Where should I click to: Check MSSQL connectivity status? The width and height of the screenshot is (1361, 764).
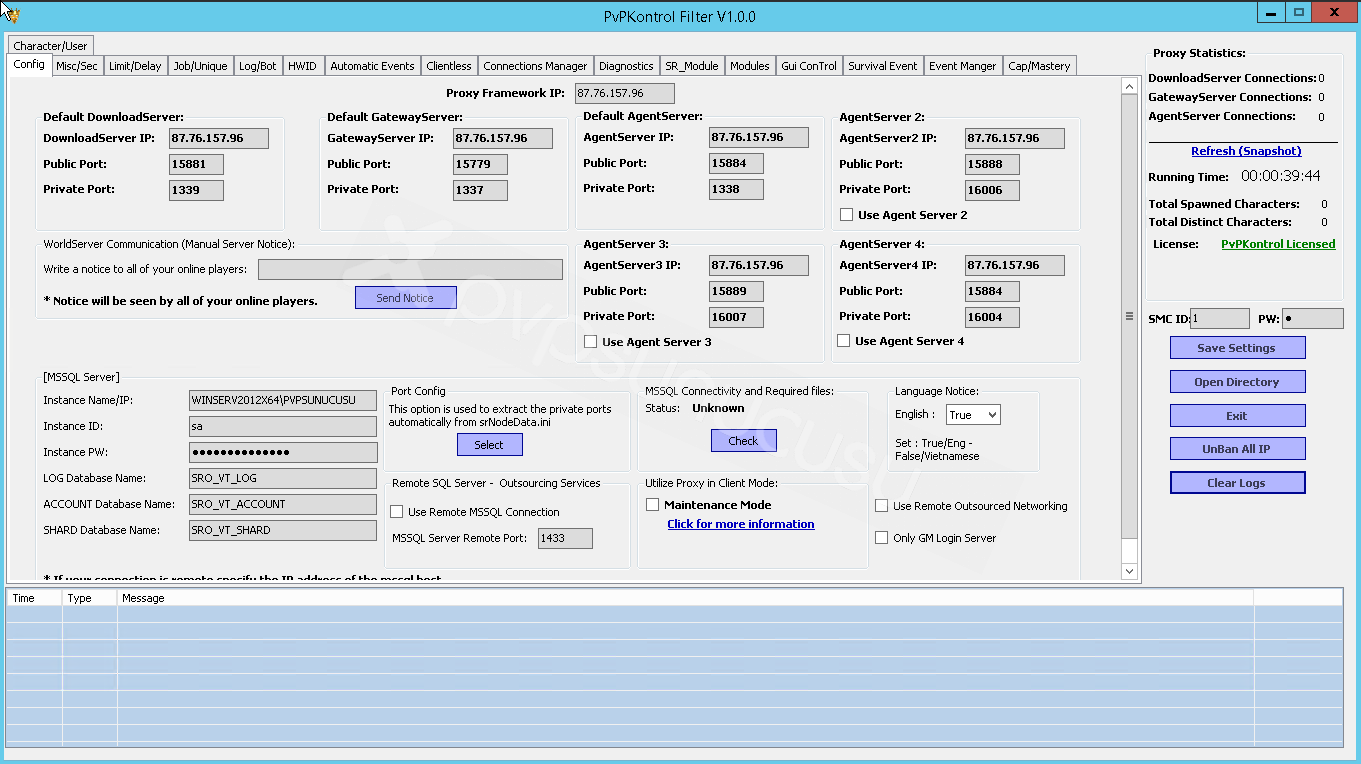743,441
